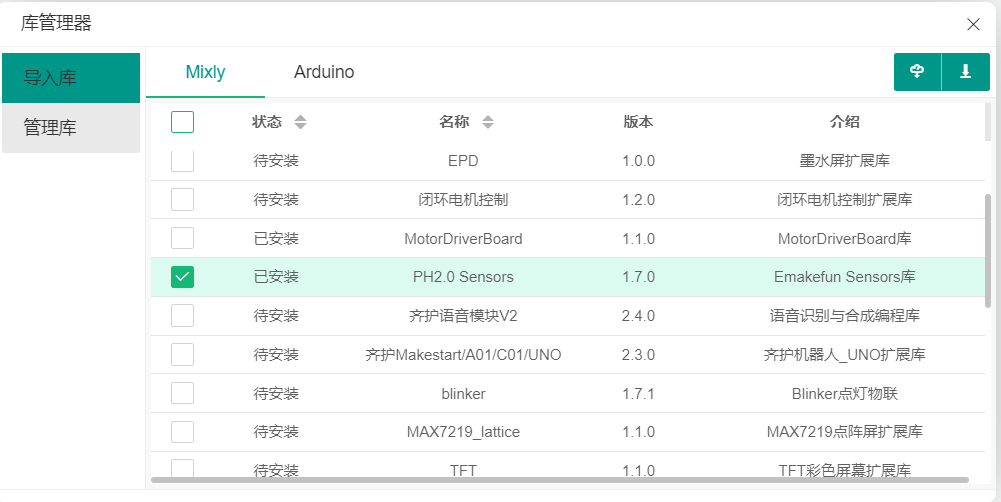Screen dimensions: 1001x502
Task: Switch to the Arduino tab
Action: 324,72
